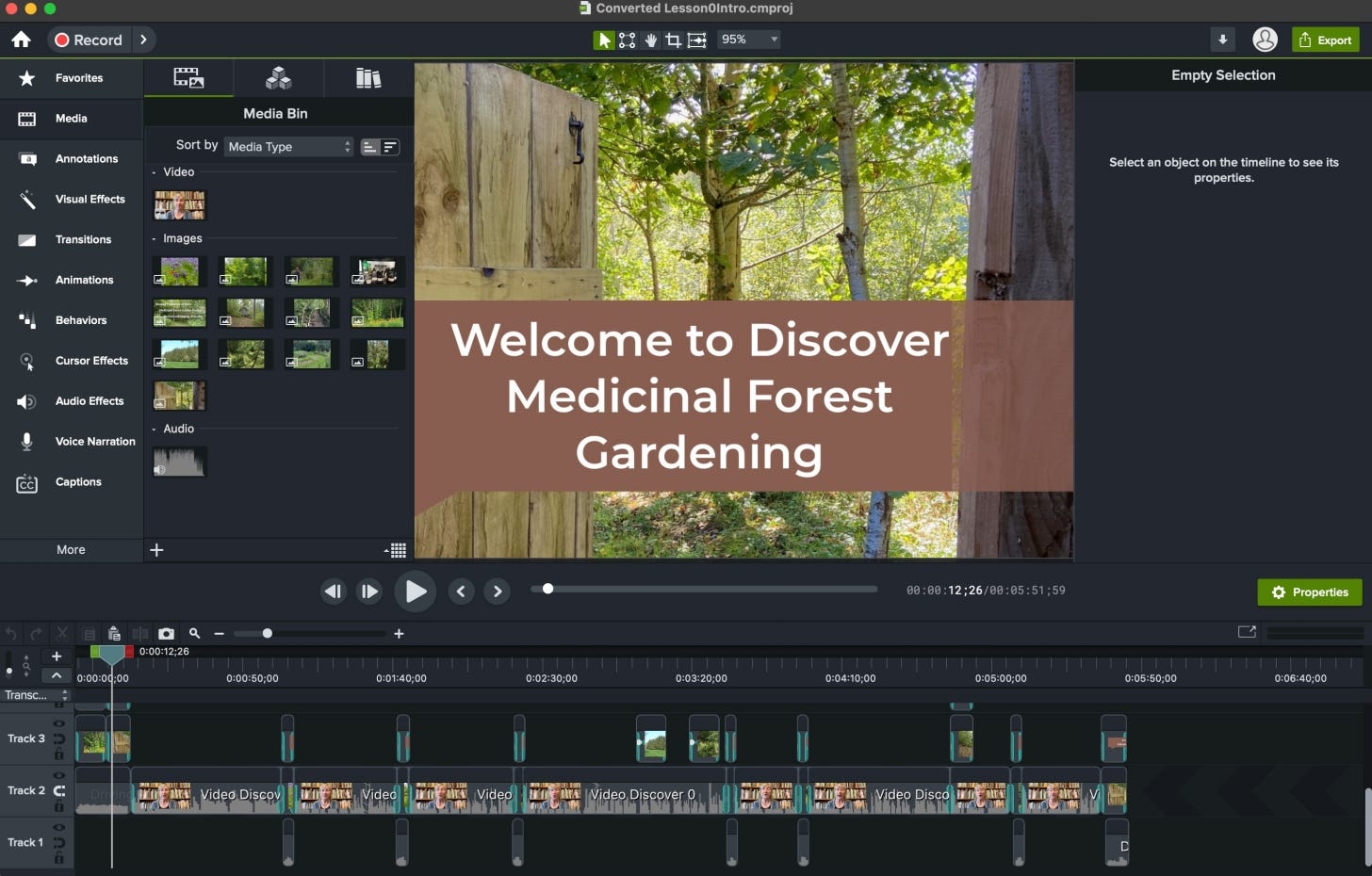1372x876 pixels.
Task: Click the playback scrubber handle
Action: click(x=547, y=589)
